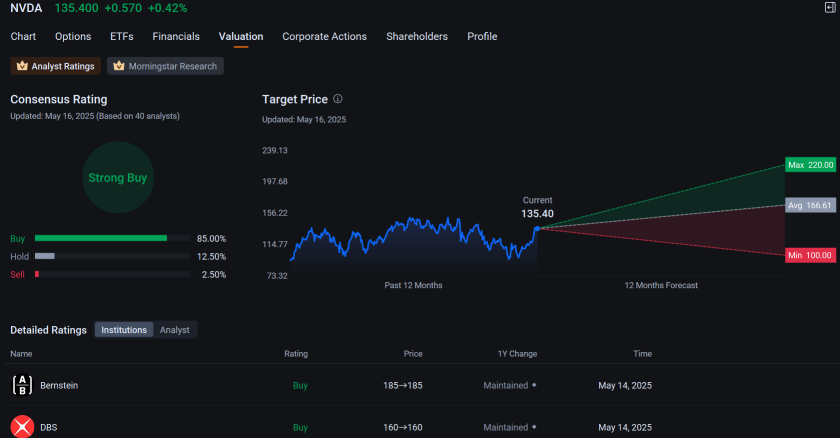840x438 pixels.
Task: Switch to the Options tab
Action: 73,36
